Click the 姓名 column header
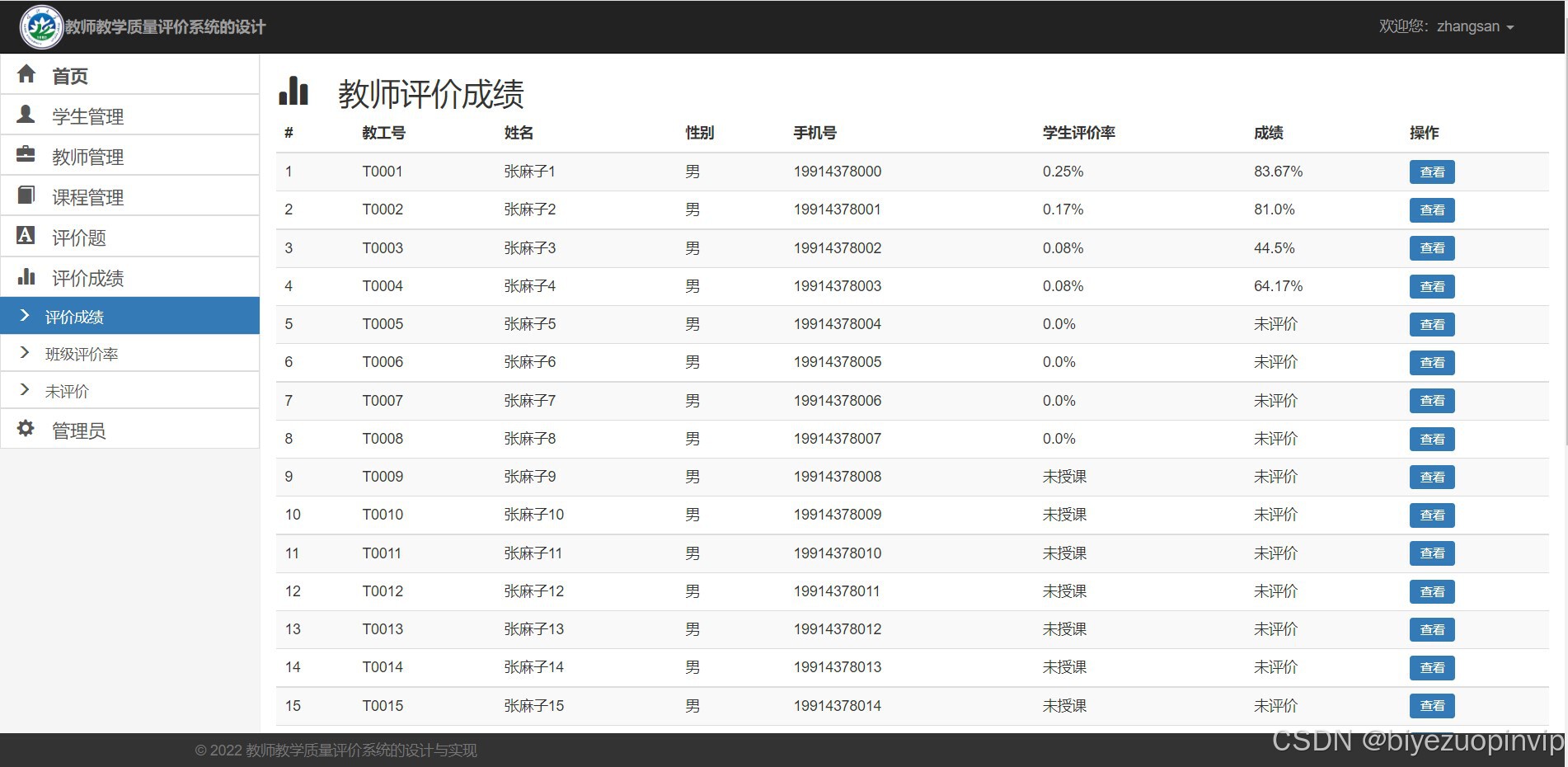 click(x=519, y=133)
